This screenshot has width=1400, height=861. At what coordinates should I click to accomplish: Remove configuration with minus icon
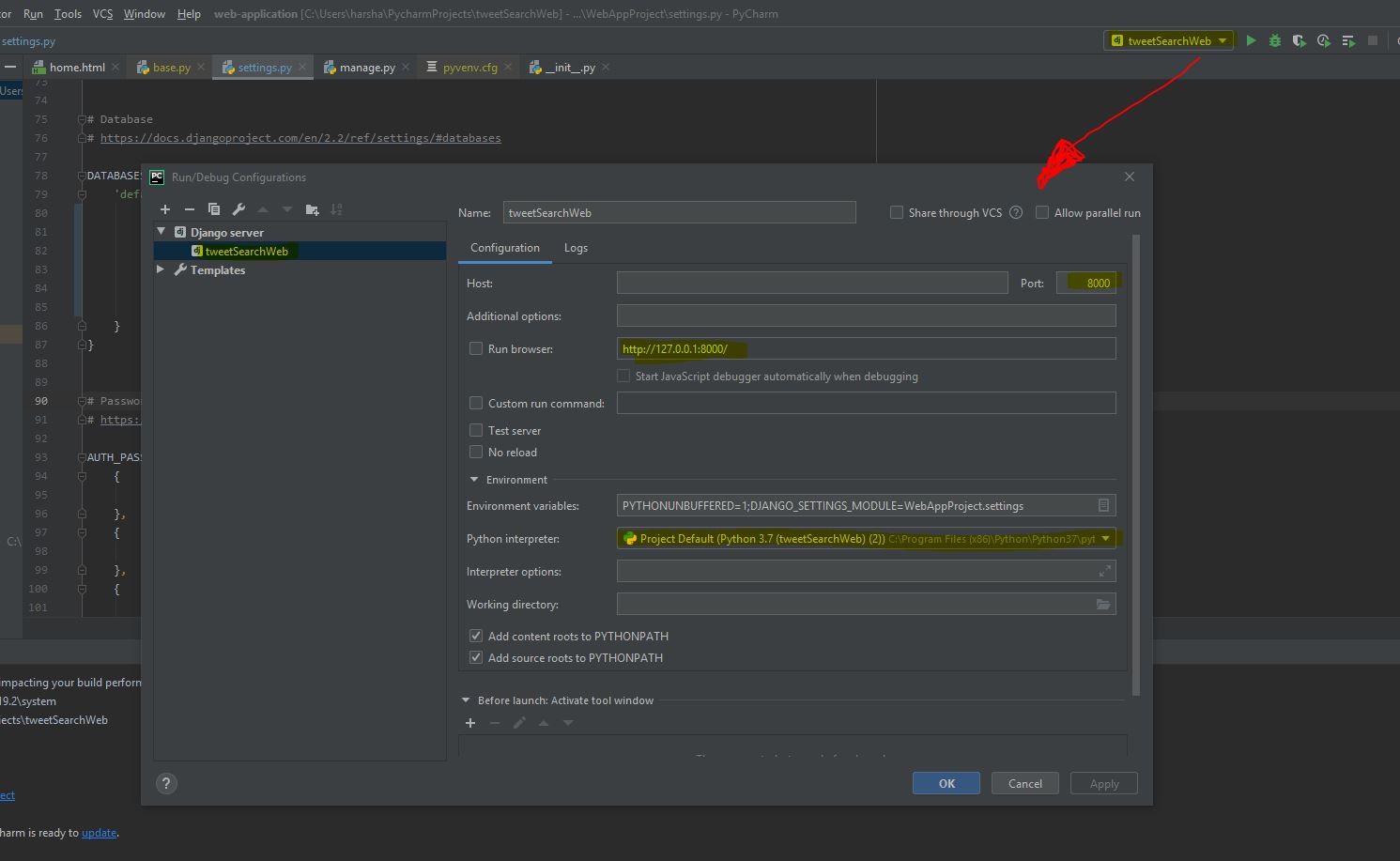(190, 209)
